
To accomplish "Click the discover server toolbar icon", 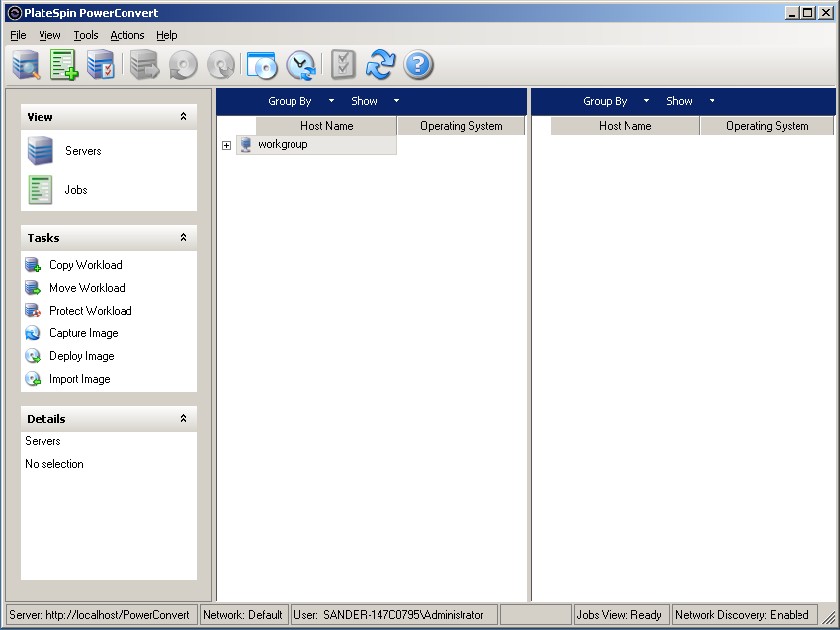I will (27, 65).
